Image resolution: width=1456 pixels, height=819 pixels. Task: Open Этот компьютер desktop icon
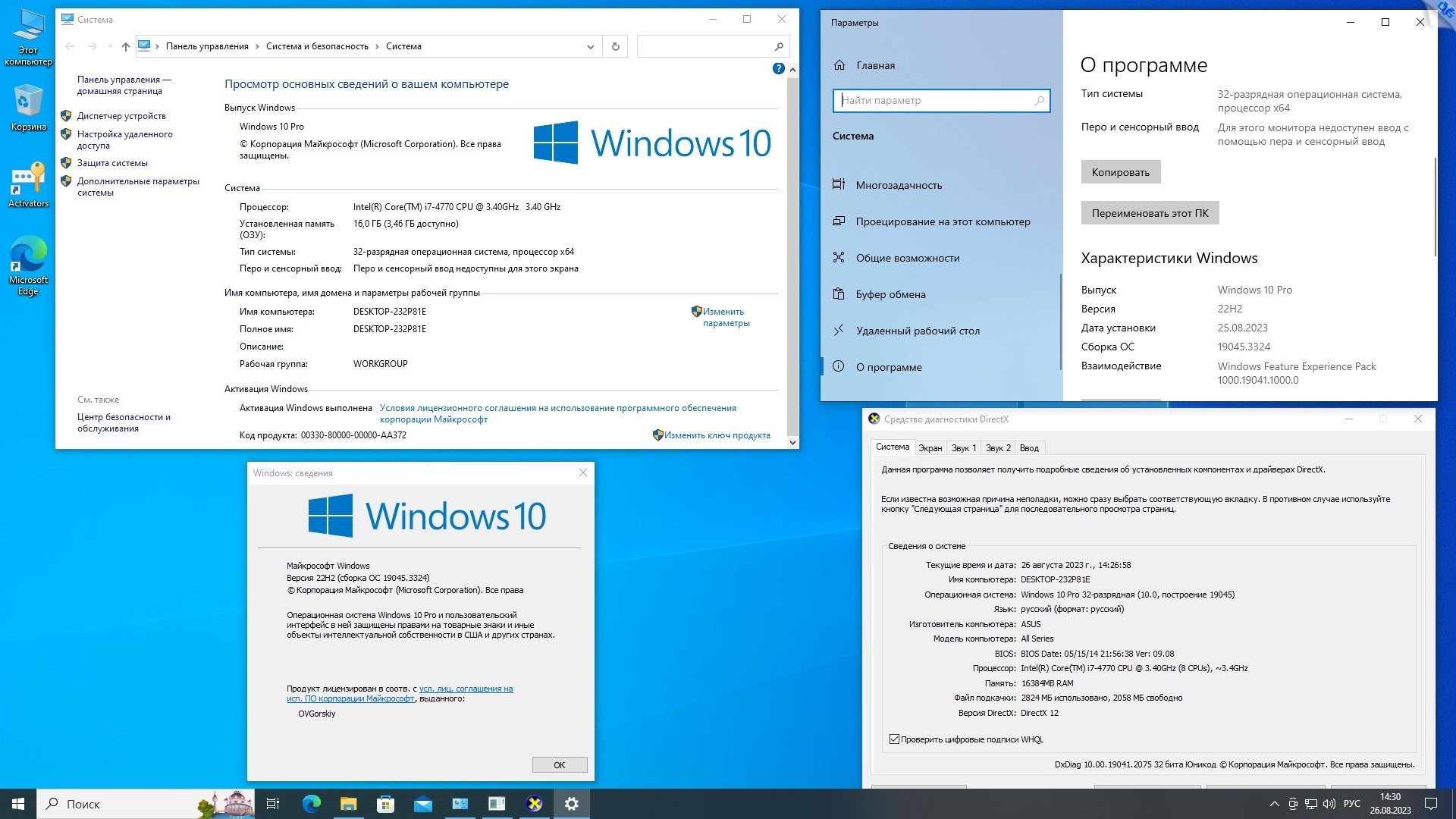point(28,36)
